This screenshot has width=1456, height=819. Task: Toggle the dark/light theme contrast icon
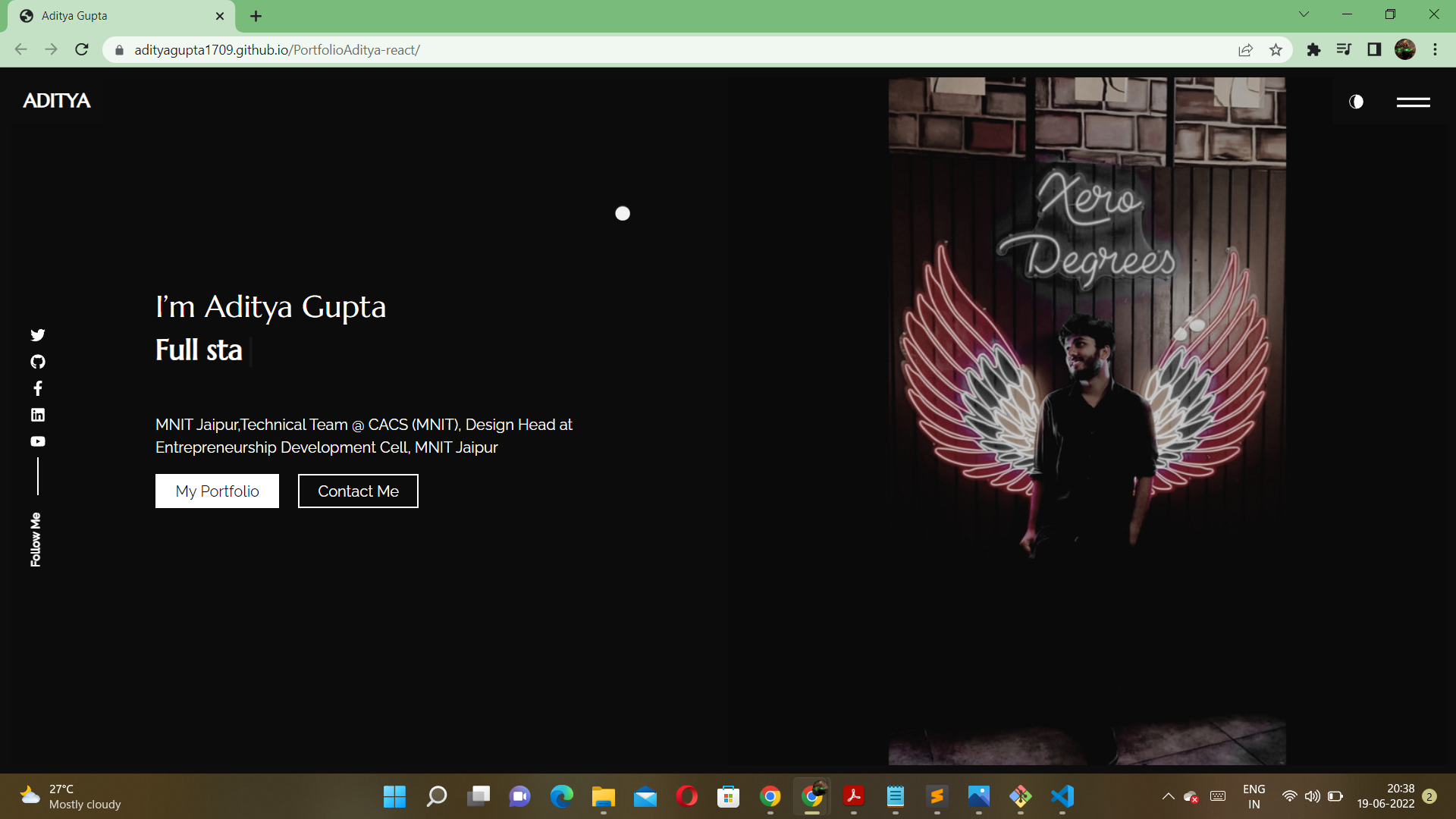pyautogui.click(x=1357, y=102)
